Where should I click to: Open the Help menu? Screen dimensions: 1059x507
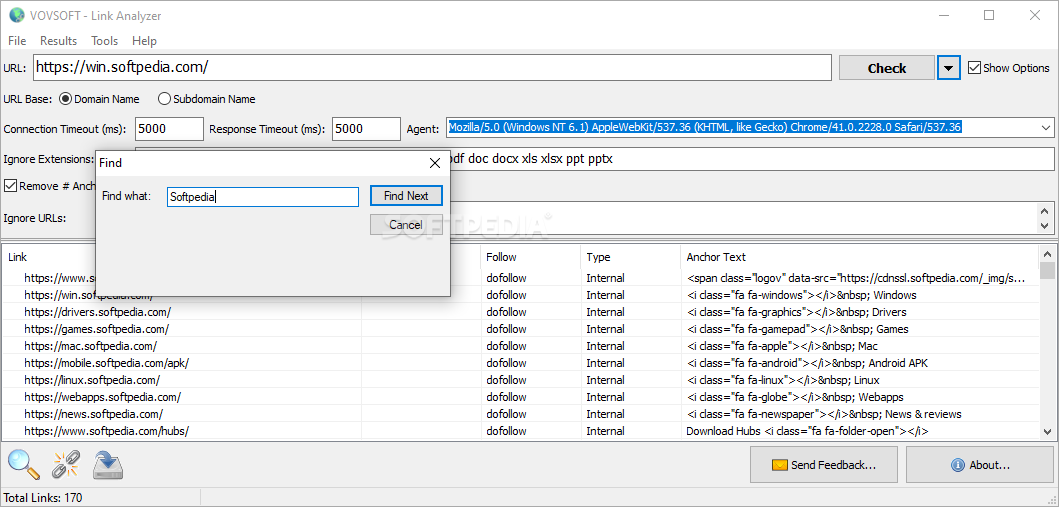(x=145, y=41)
